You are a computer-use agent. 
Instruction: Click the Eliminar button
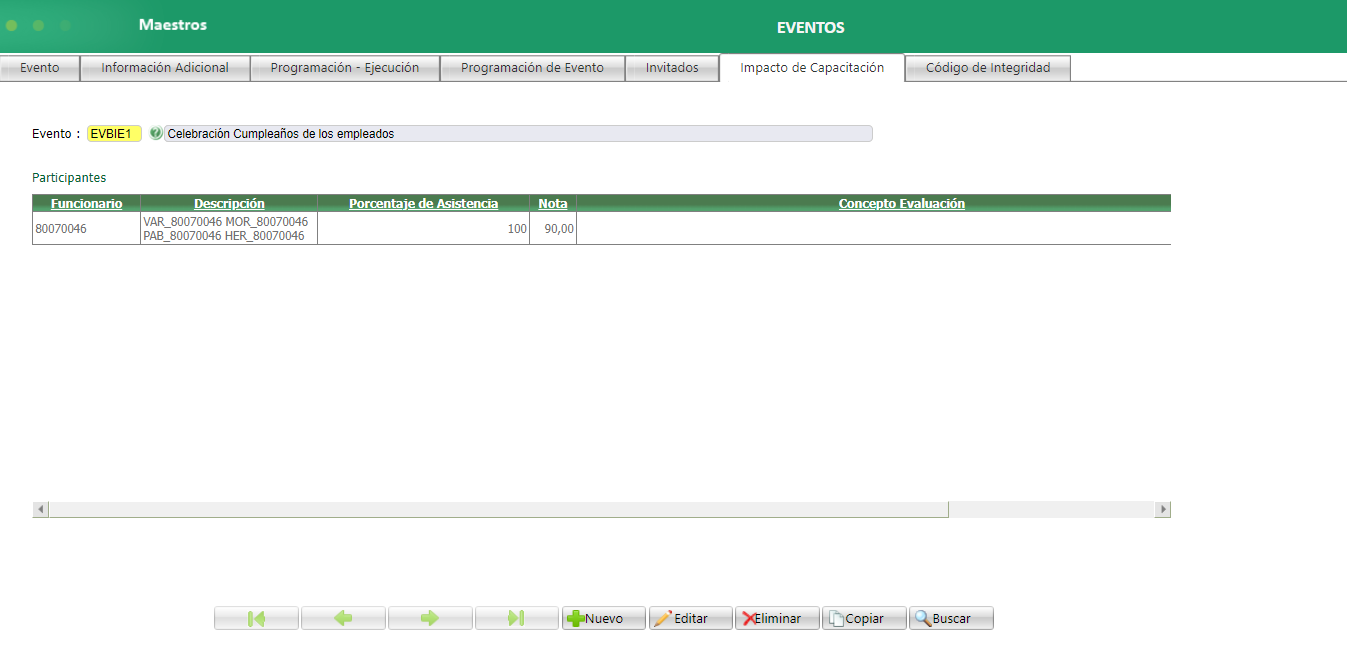pos(778,618)
